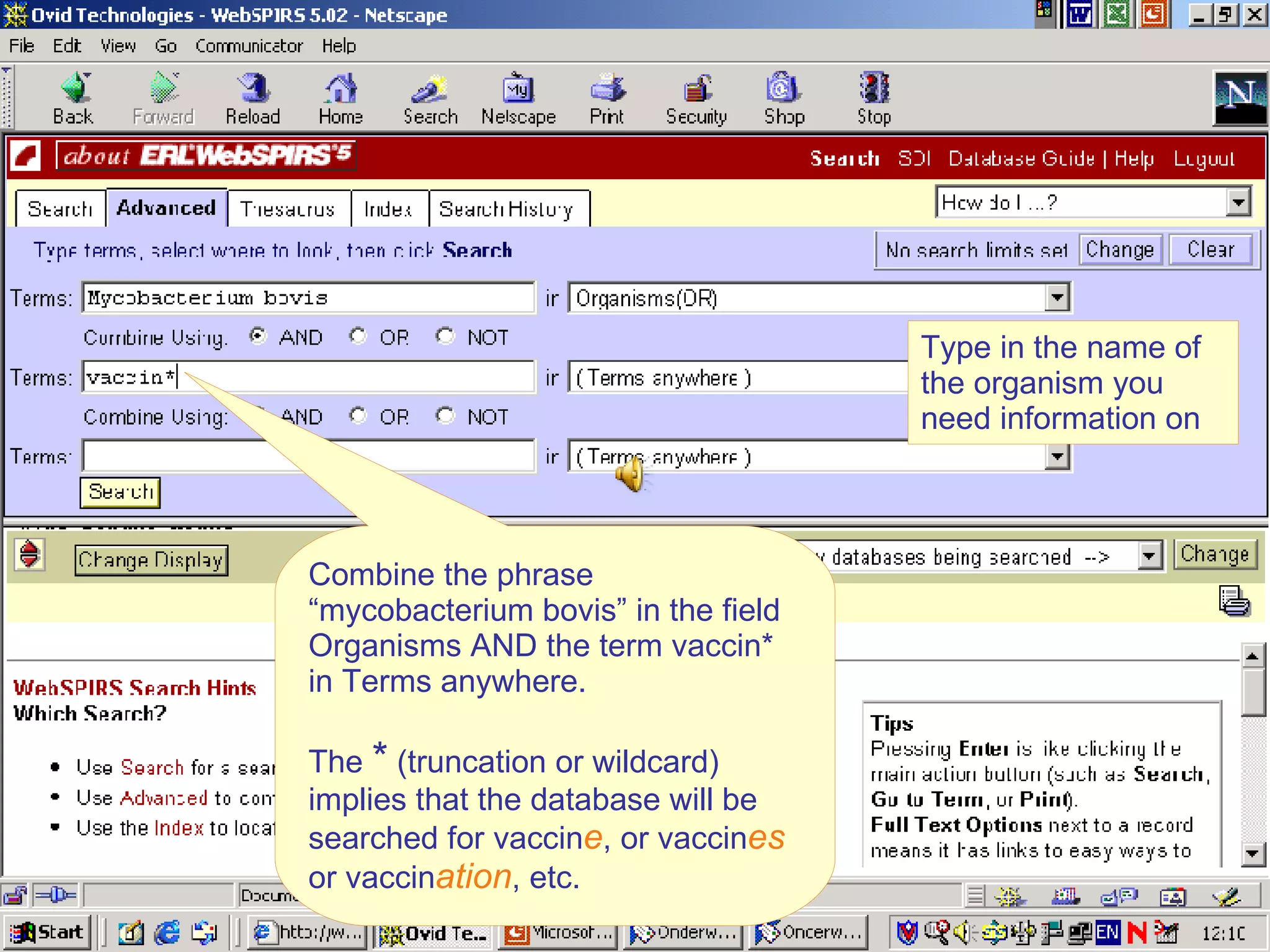Viewport: 1270px width, 952px height.
Task: Open the Database Guide link
Action: tap(1022, 159)
